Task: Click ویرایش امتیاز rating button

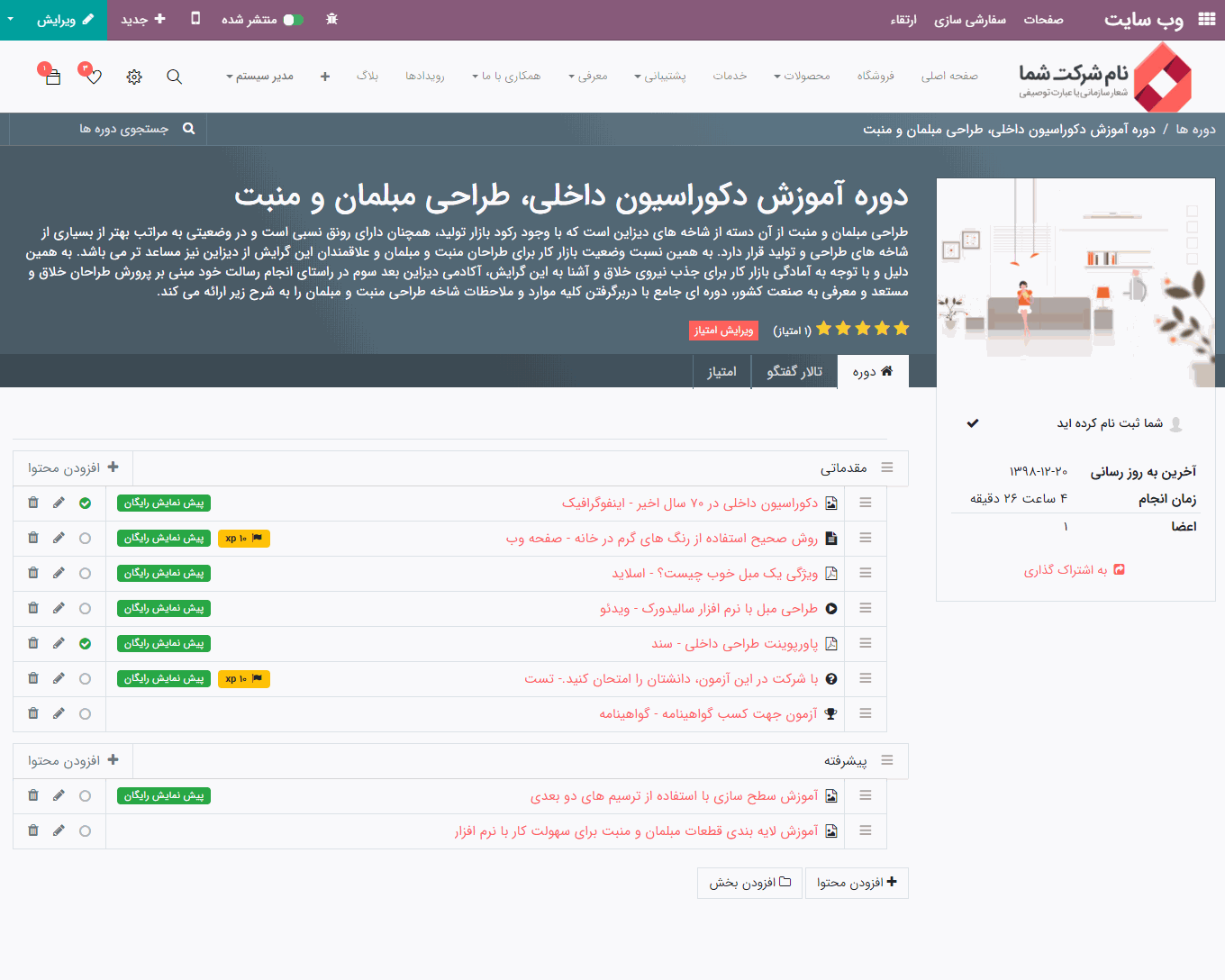Action: (723, 331)
